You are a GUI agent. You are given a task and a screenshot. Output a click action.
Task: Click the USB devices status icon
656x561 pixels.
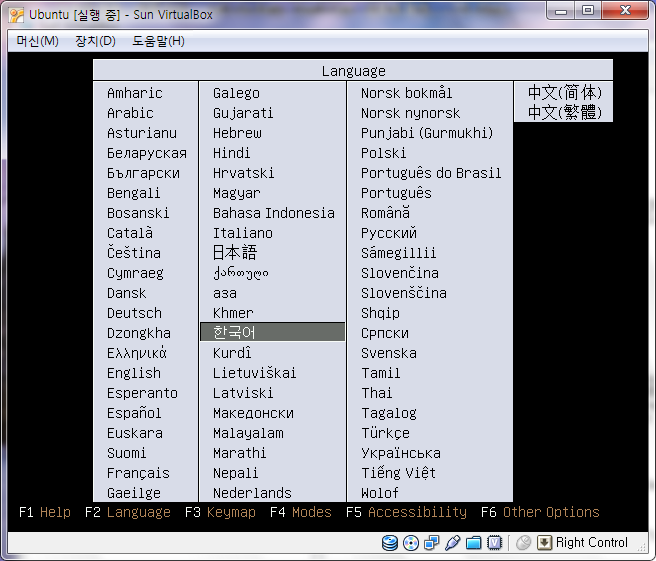point(453,543)
